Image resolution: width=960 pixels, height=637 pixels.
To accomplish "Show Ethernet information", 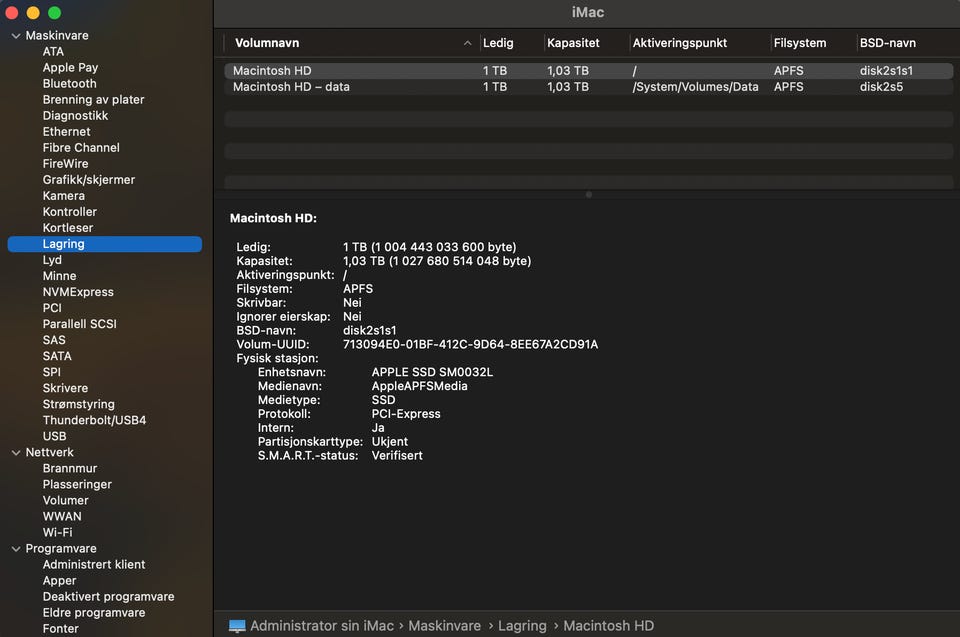I will [66, 132].
